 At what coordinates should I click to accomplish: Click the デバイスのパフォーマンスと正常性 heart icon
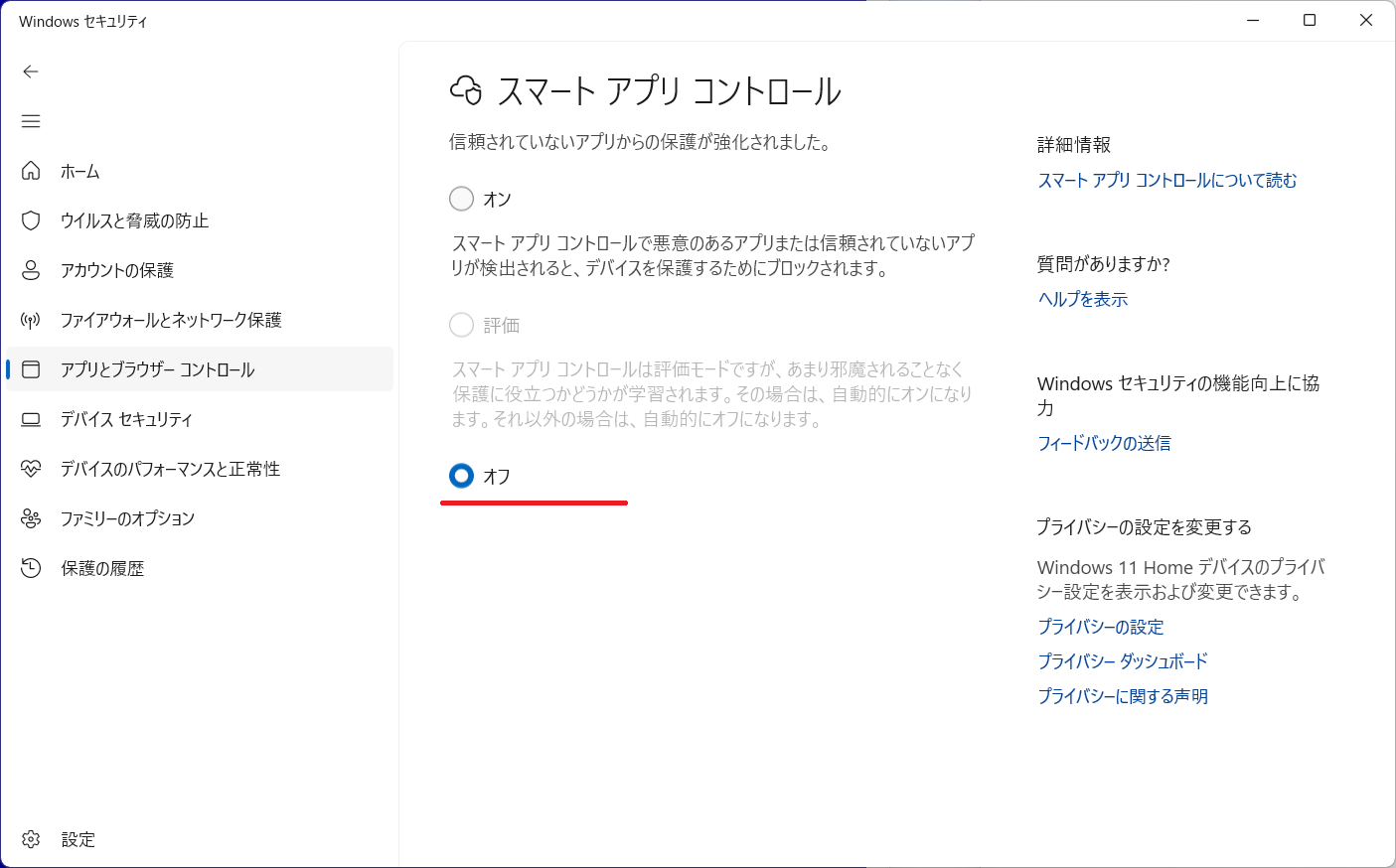[31, 469]
